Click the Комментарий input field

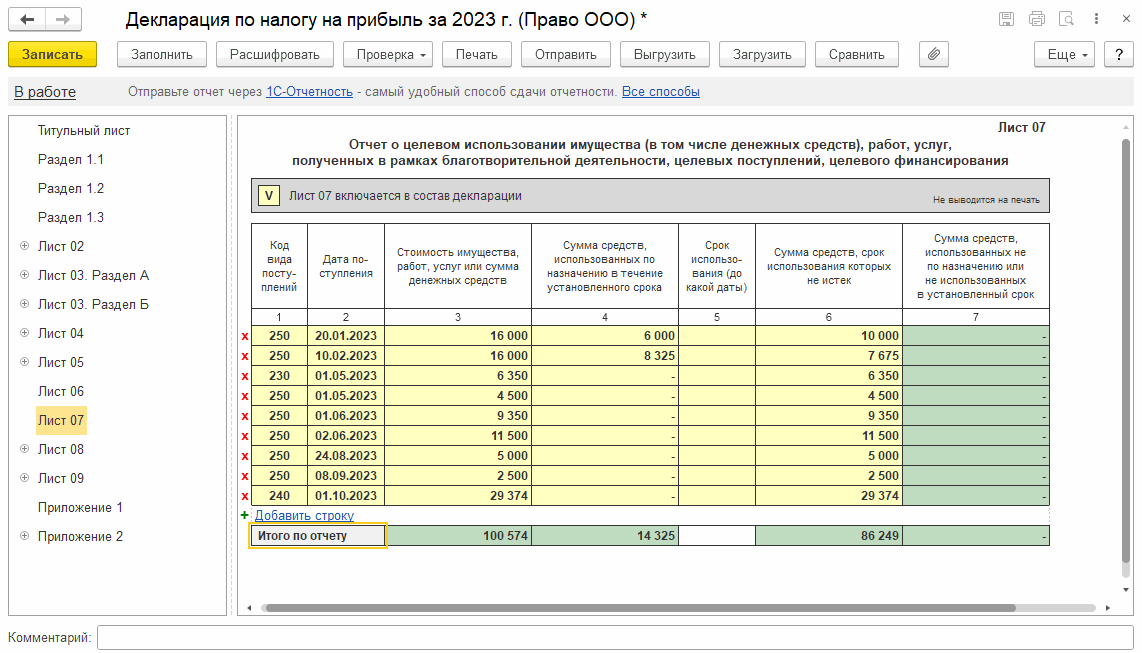click(614, 637)
